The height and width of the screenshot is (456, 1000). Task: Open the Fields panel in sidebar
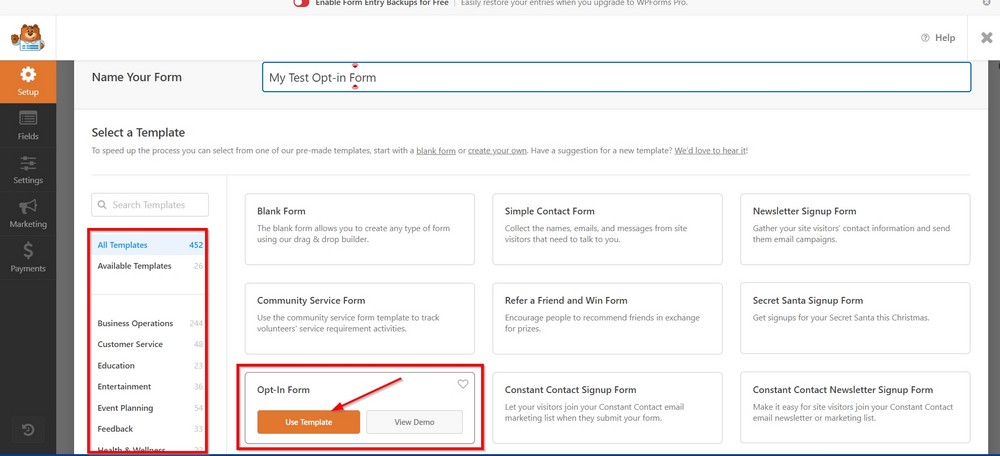pyautogui.click(x=27, y=125)
